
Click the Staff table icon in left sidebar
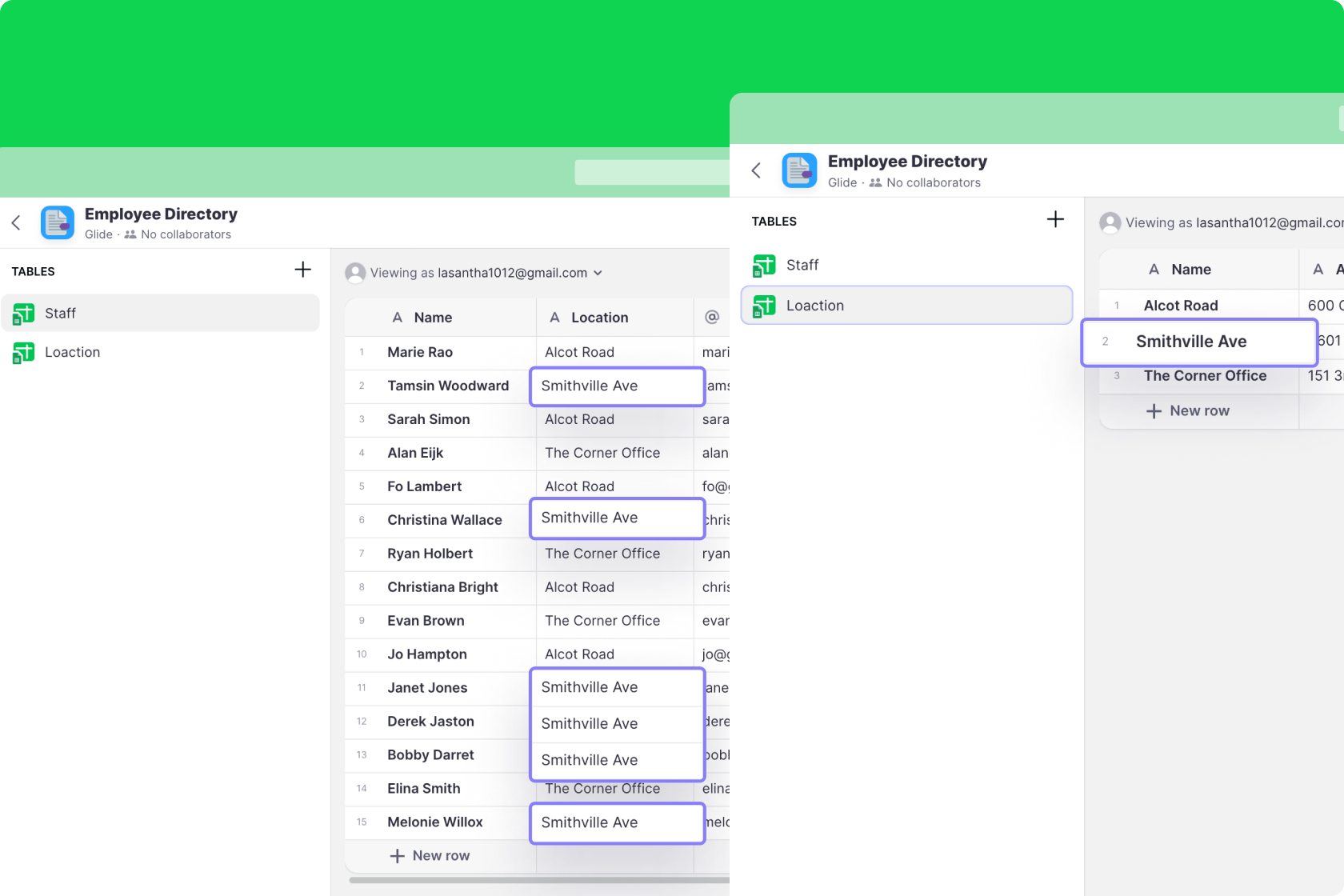tap(24, 314)
